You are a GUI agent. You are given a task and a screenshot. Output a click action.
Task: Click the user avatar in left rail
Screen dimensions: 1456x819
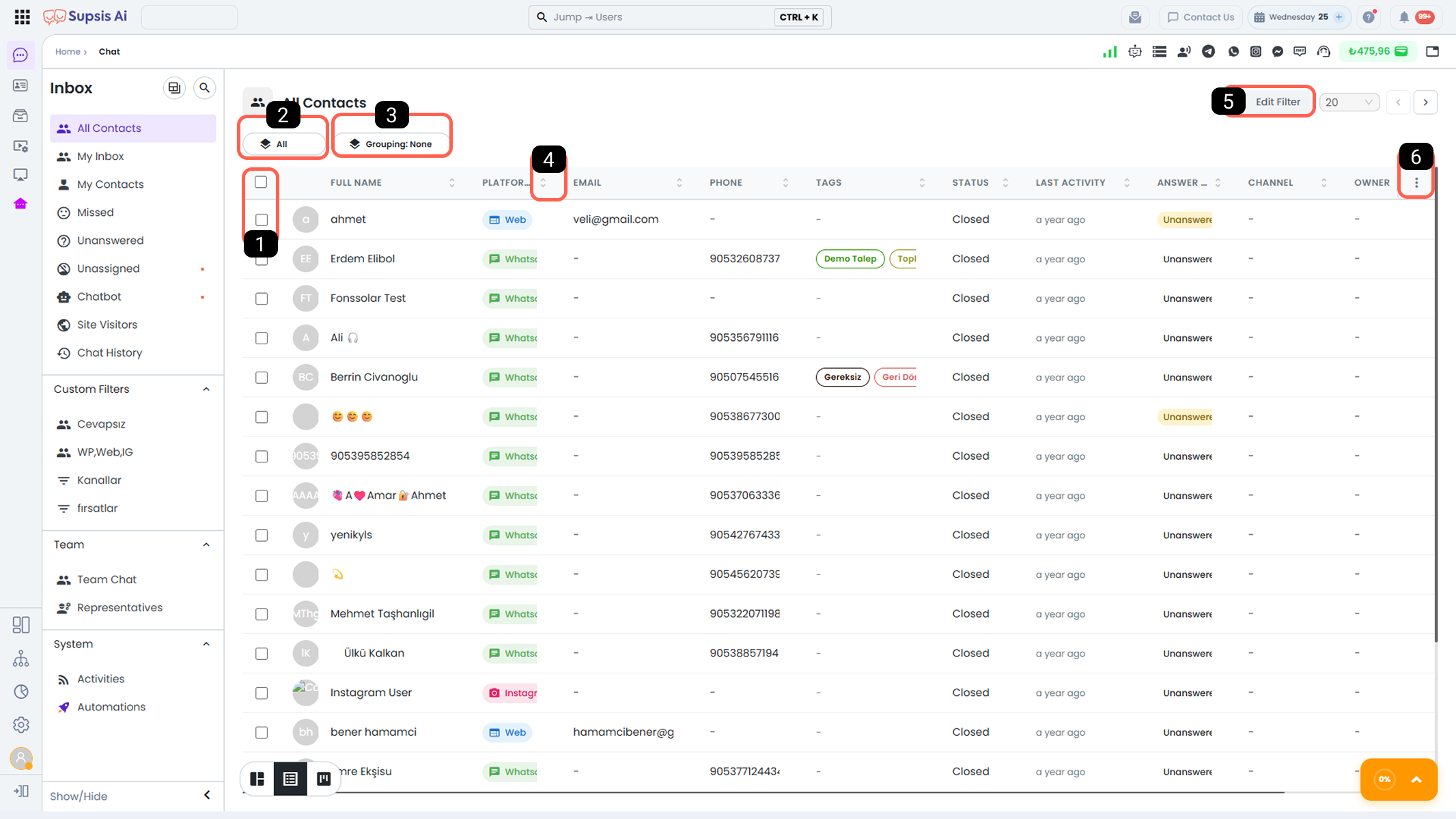pyautogui.click(x=21, y=758)
